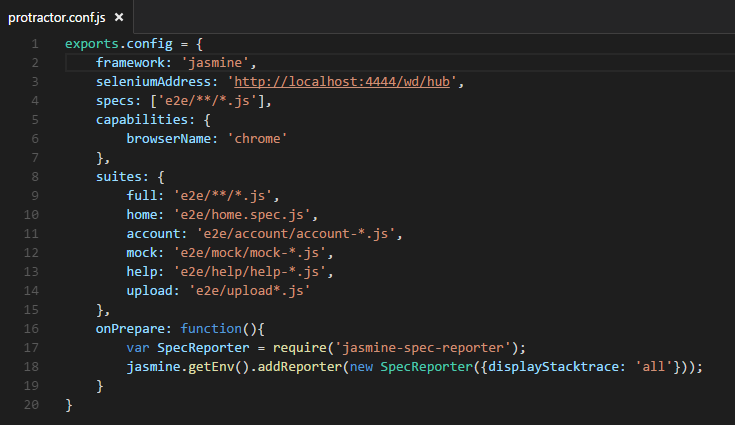Click 'displayStacktrace' option on line 18
The height and width of the screenshot is (425, 735).
pyautogui.click(x=553, y=366)
